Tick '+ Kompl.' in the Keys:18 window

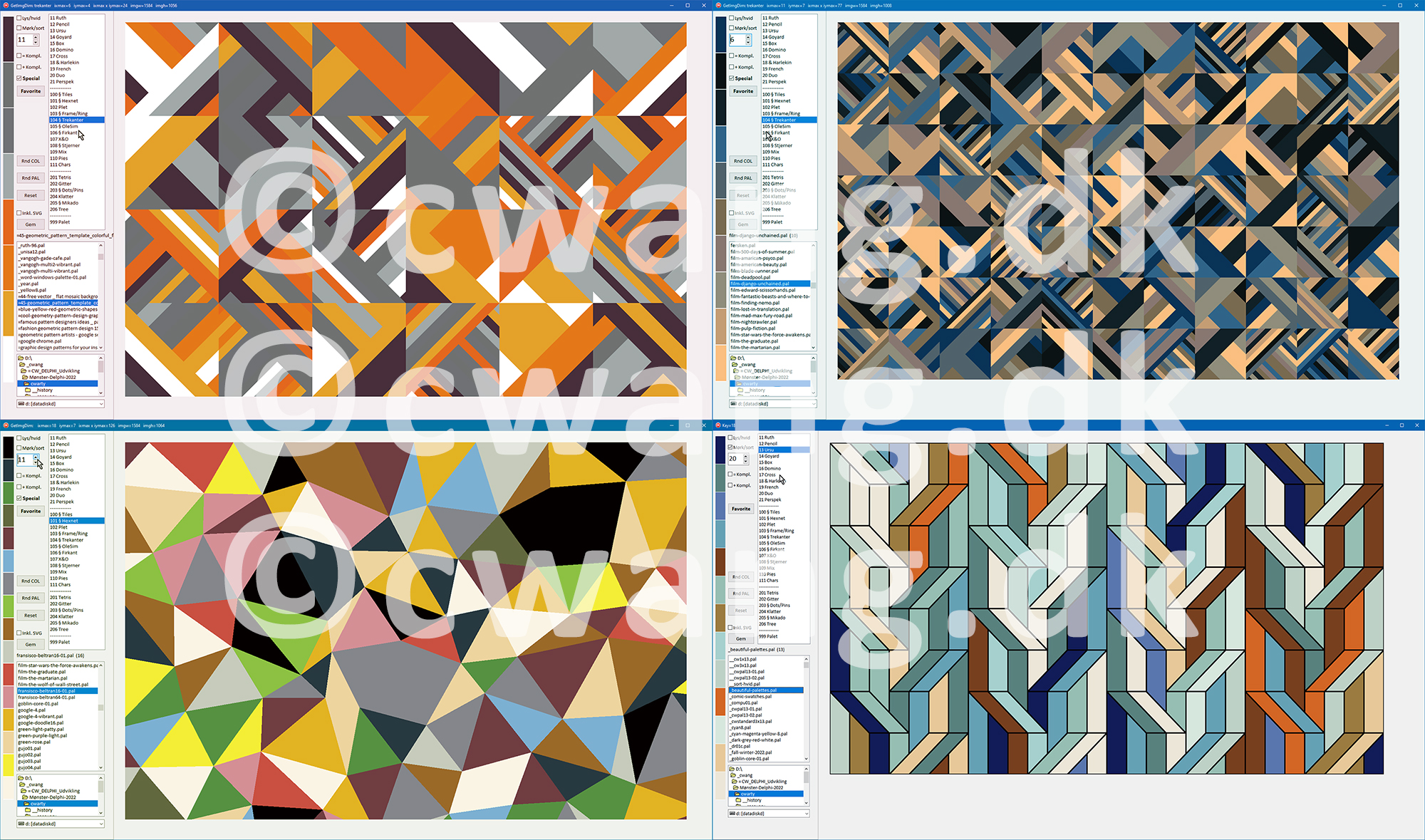(x=730, y=485)
